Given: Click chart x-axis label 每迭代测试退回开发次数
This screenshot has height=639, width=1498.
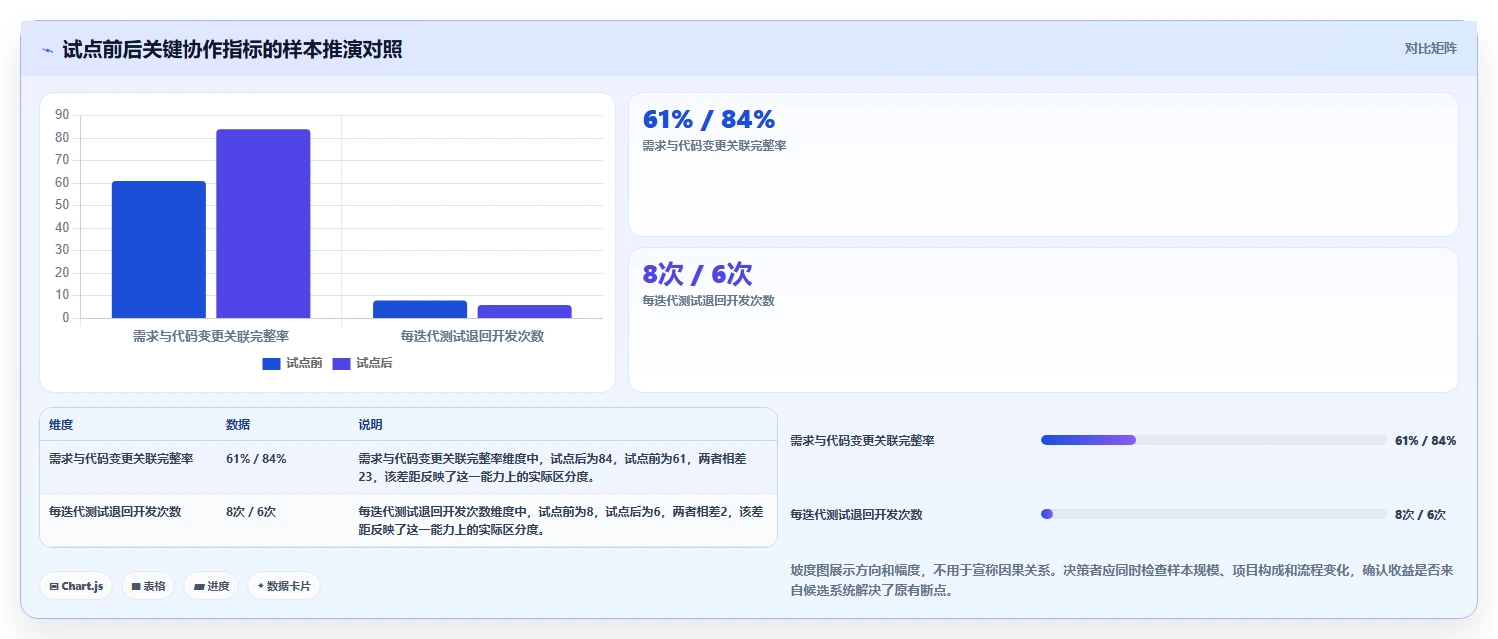Looking at the screenshot, I should (x=472, y=336).
